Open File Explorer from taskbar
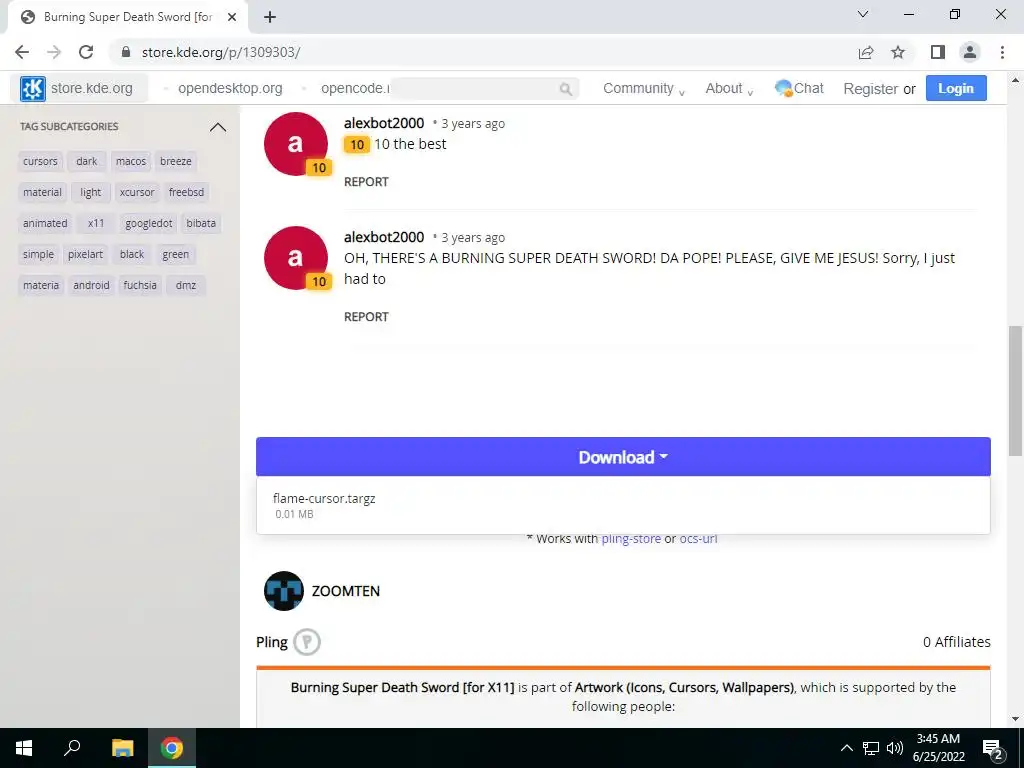 (x=122, y=748)
